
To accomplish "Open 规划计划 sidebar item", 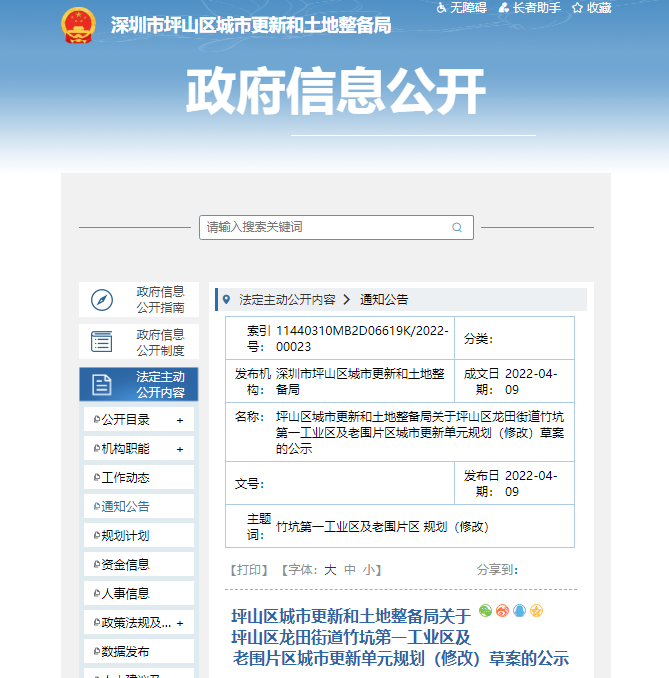I will [125, 536].
